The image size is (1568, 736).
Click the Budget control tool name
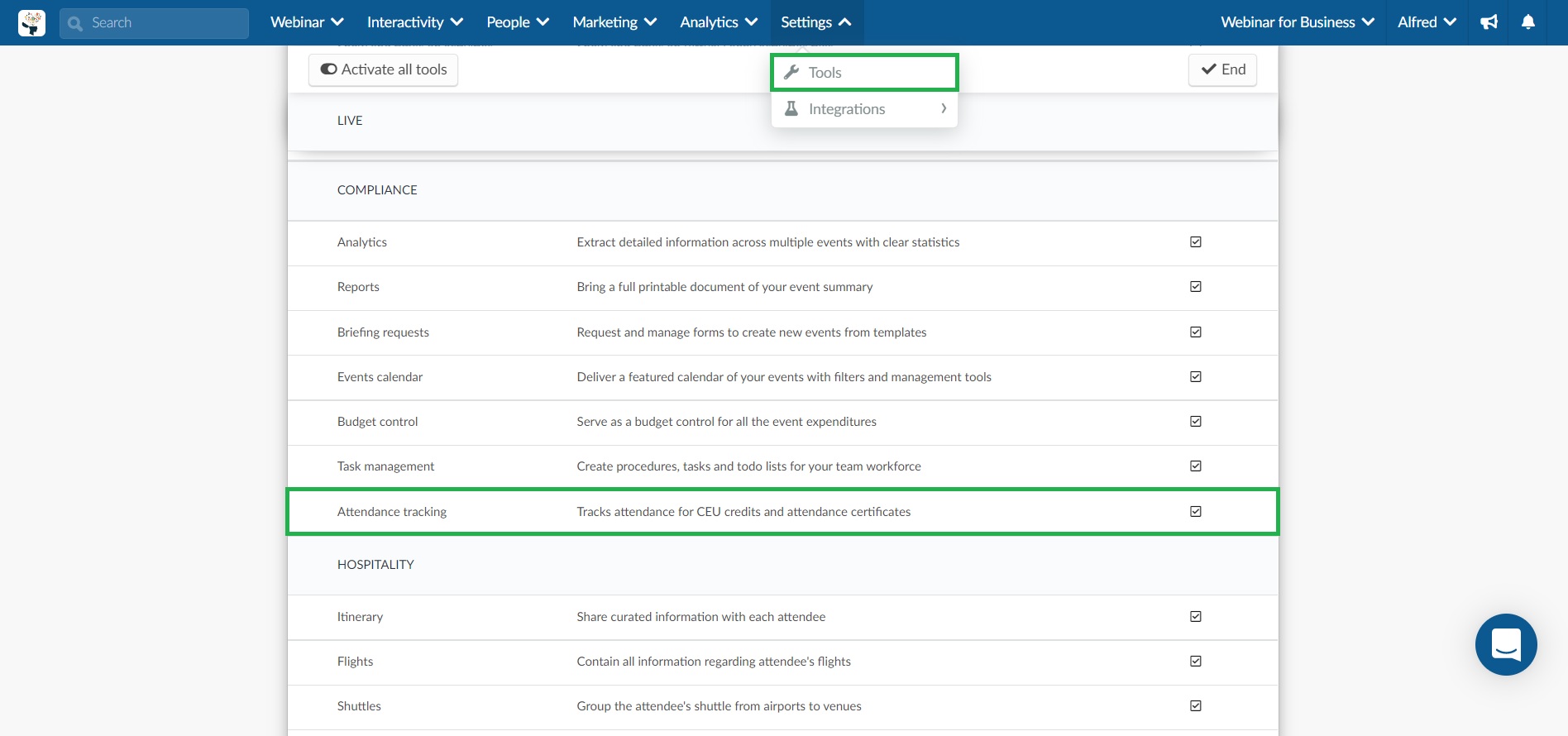tap(378, 422)
